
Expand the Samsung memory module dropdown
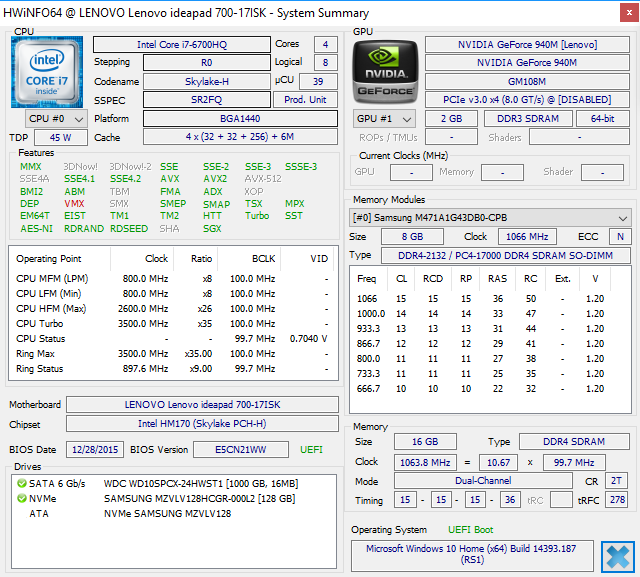click(490, 218)
